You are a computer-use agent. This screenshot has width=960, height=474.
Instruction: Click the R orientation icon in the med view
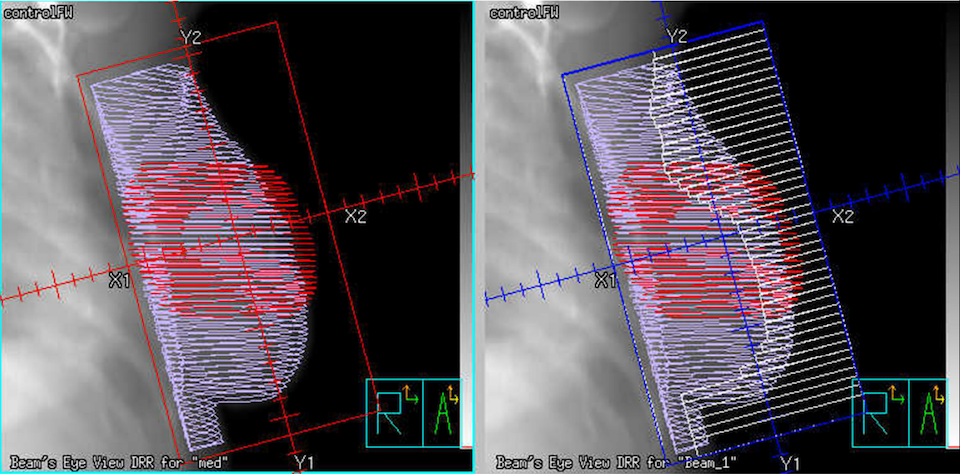393,412
